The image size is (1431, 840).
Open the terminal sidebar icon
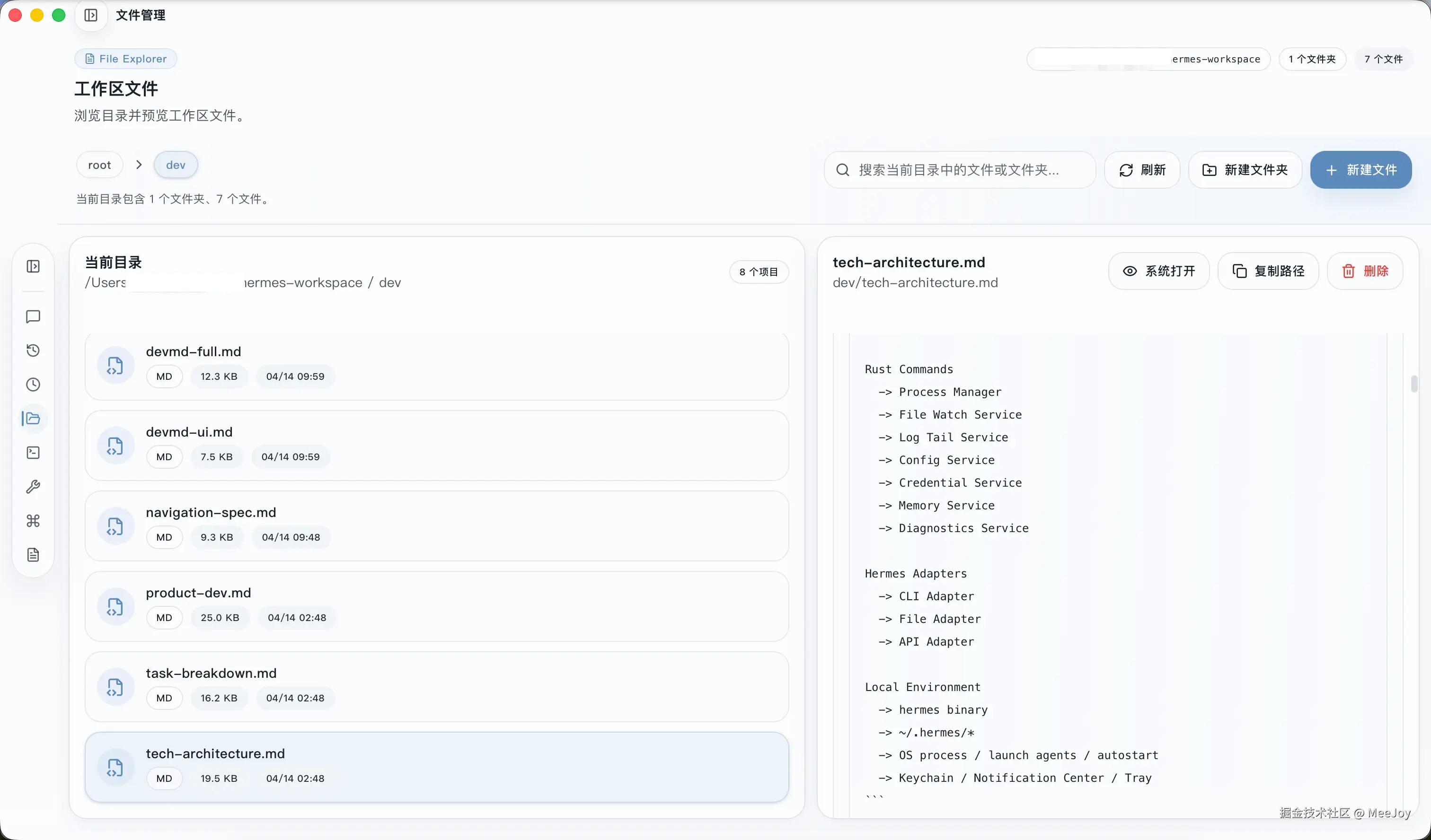pos(33,452)
